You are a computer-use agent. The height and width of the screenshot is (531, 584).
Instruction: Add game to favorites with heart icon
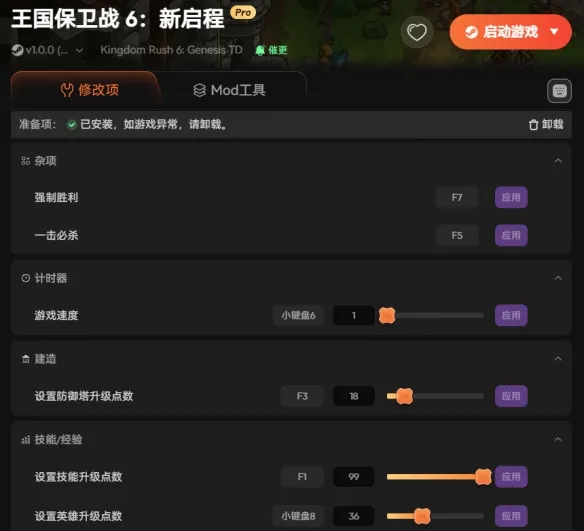click(x=416, y=32)
